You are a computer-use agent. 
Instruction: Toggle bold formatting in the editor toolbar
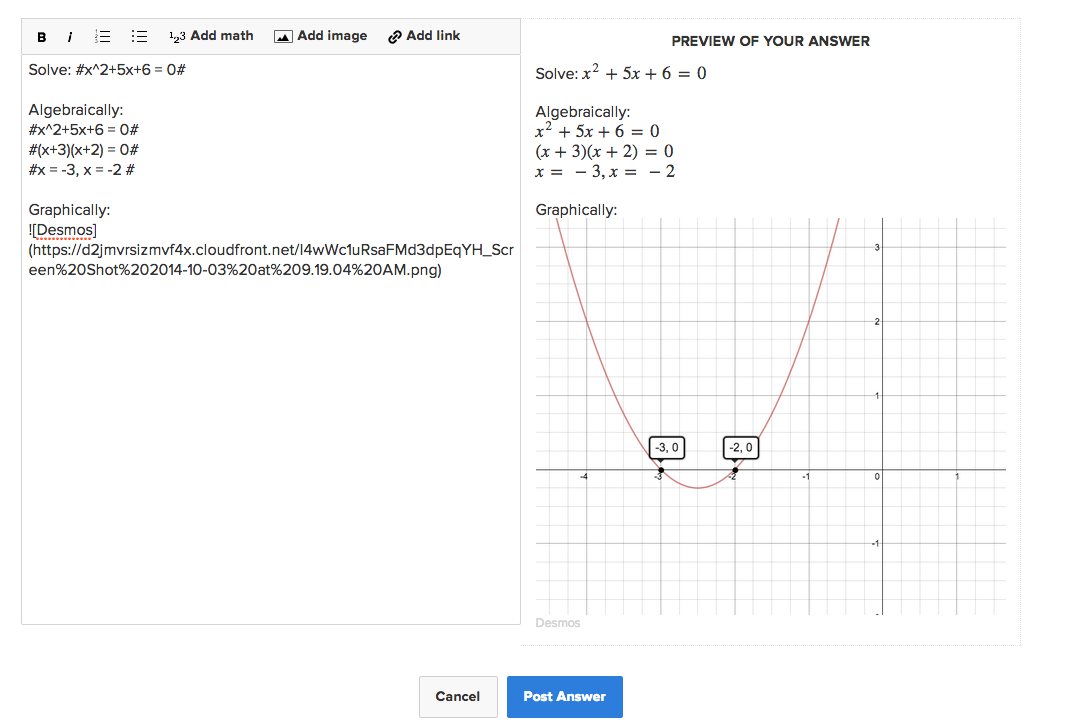pyautogui.click(x=42, y=37)
